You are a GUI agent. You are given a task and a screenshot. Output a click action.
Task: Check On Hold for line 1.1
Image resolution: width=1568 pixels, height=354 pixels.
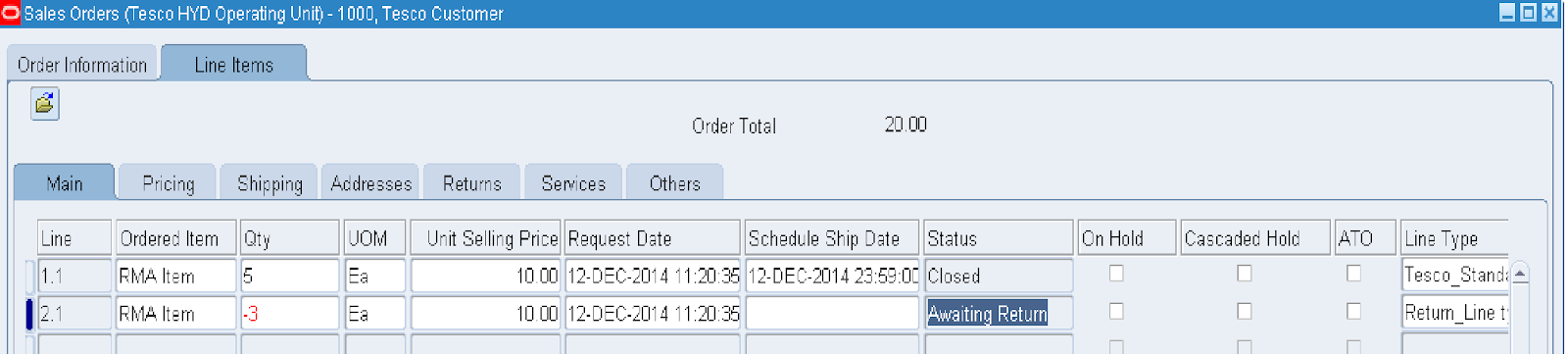1116,274
